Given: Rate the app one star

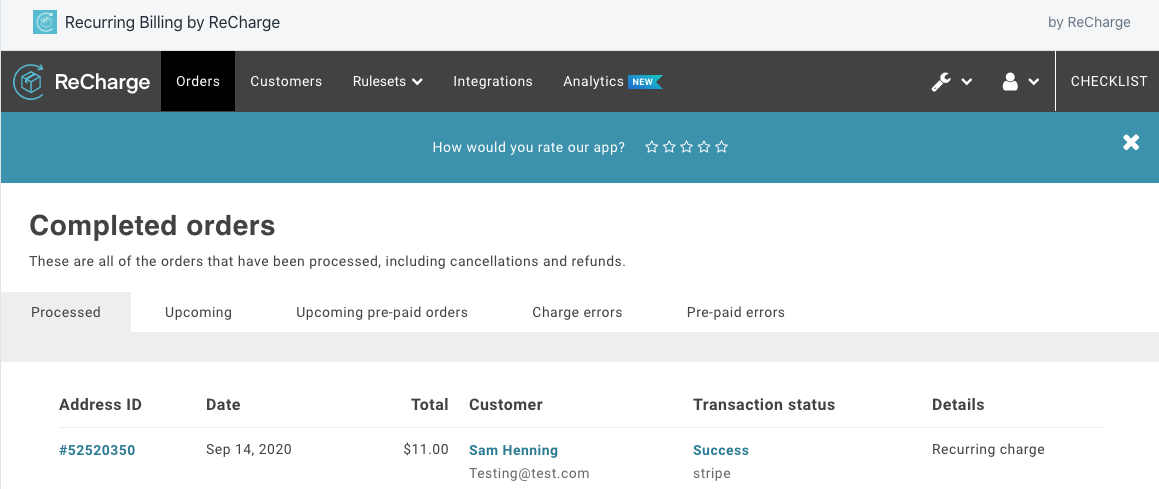Looking at the screenshot, I should (x=652, y=147).
